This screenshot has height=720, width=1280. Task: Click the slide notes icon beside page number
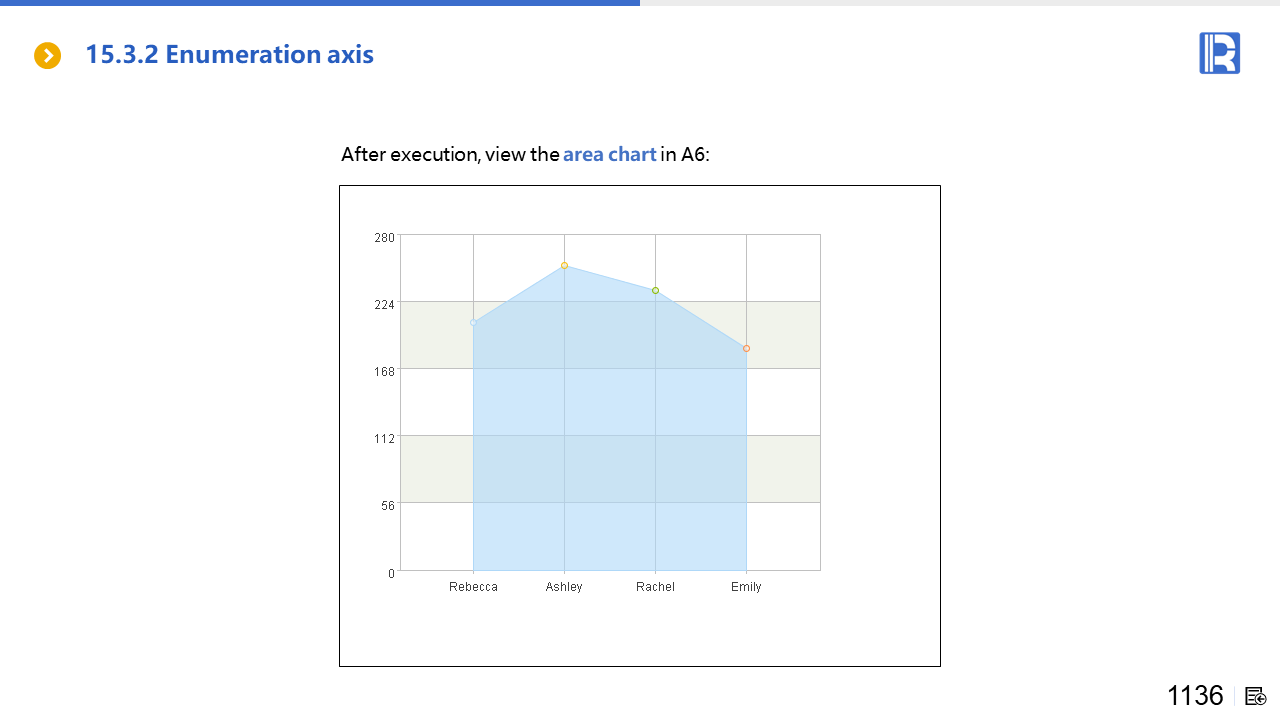coord(1256,696)
